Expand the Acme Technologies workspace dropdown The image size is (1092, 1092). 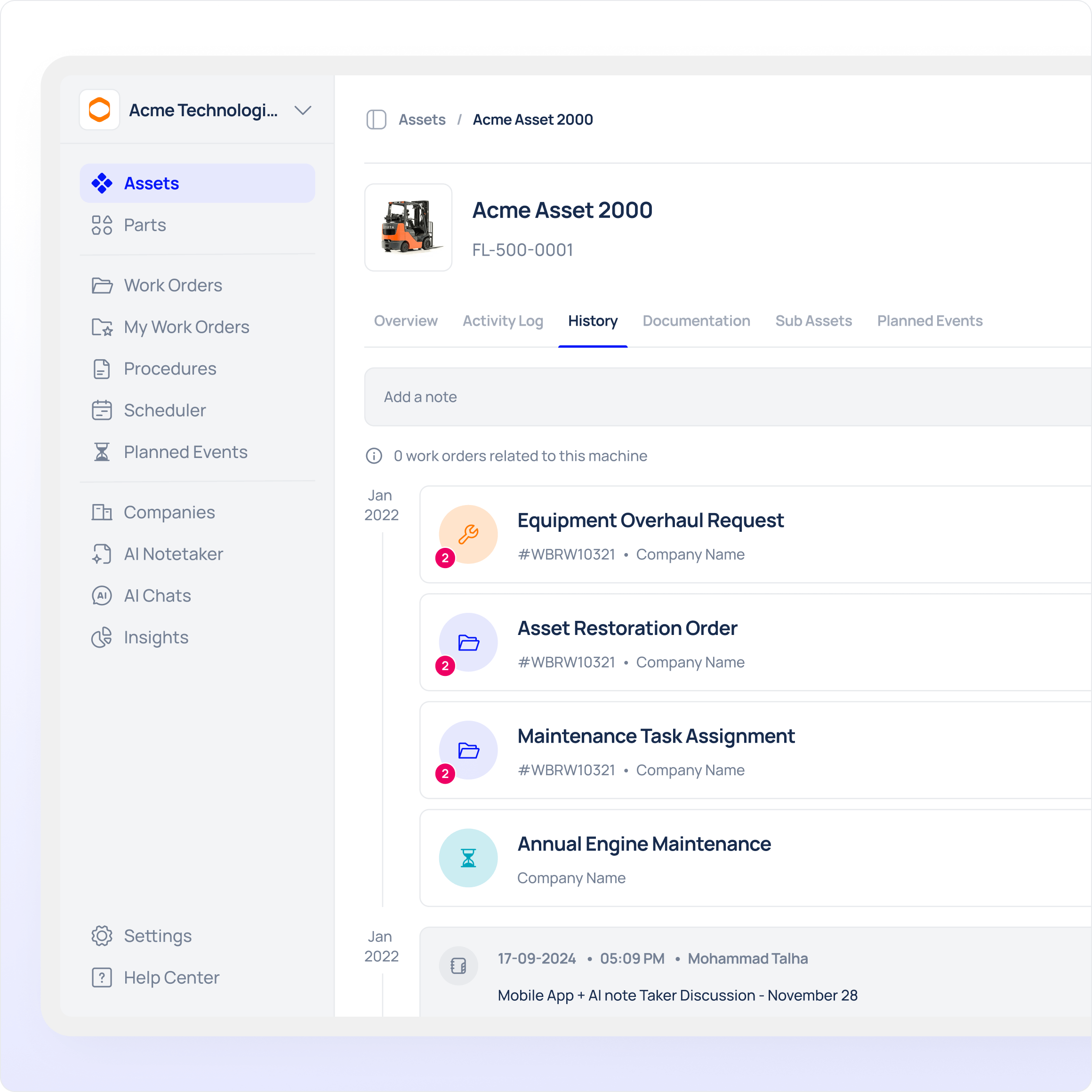[x=303, y=110]
